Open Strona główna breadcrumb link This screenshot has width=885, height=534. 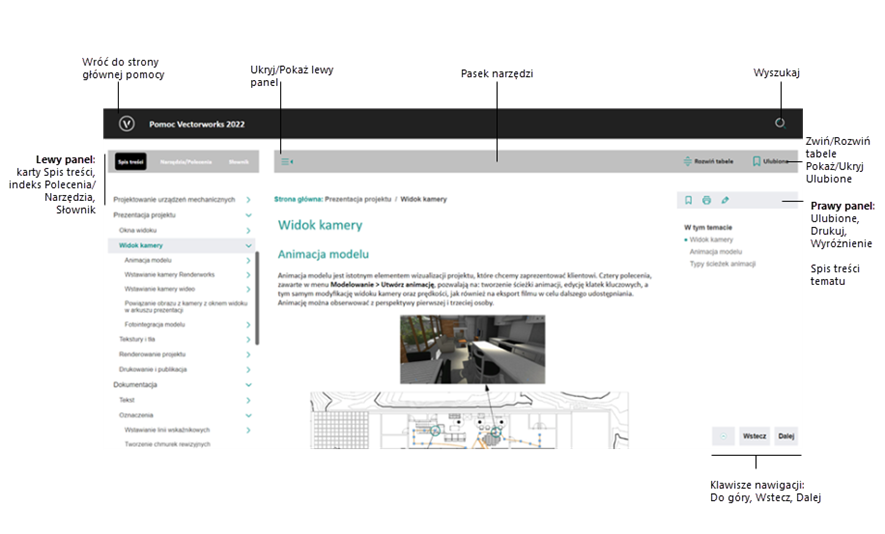coord(298,199)
